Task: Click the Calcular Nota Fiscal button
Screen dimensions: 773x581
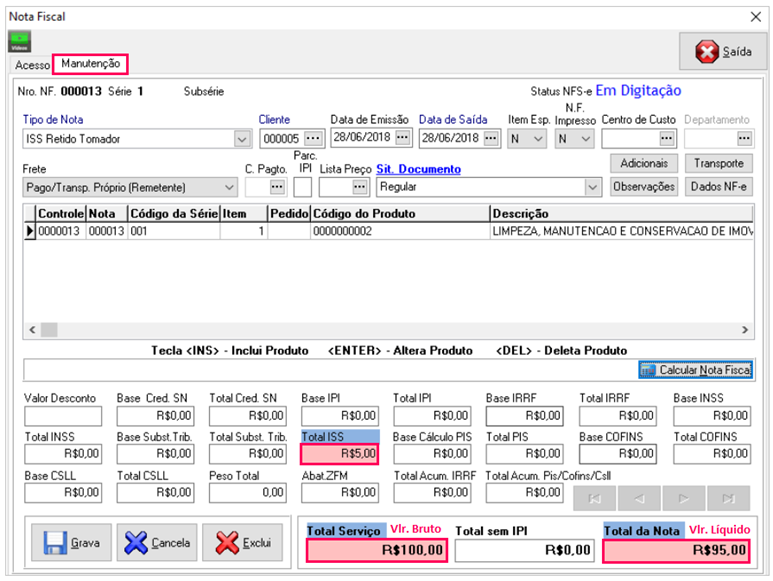Action: [695, 370]
